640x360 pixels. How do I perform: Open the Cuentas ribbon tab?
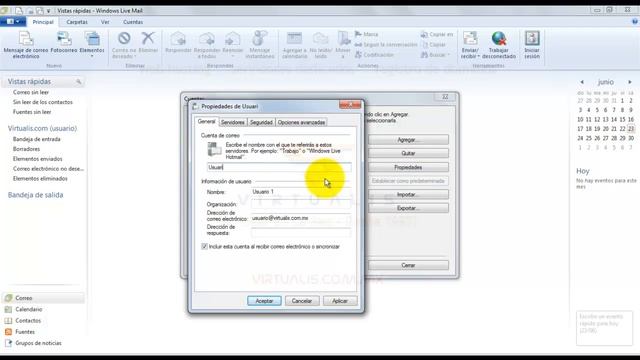[133, 22]
